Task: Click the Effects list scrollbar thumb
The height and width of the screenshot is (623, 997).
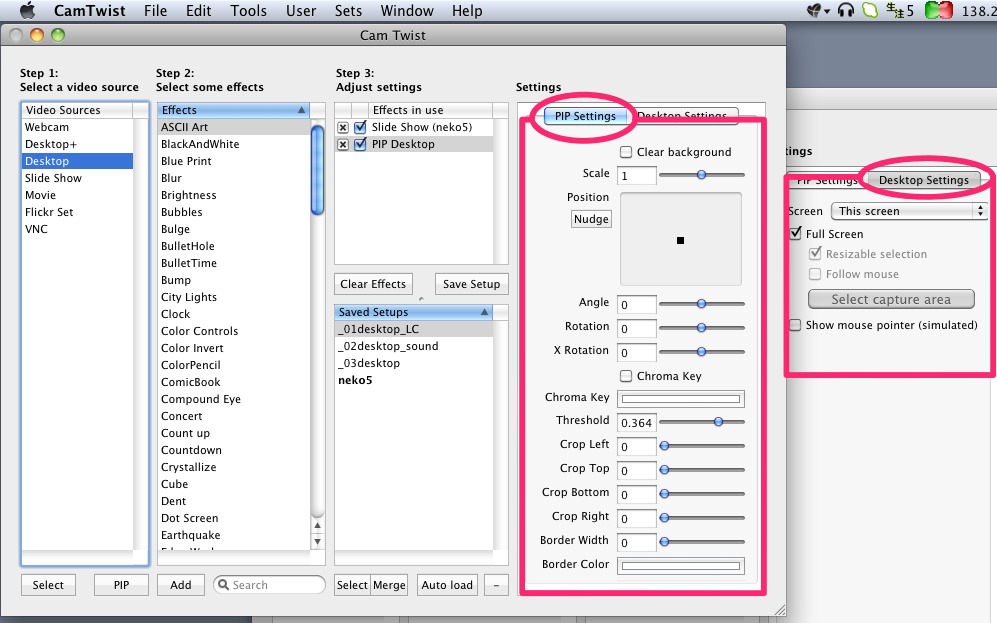Action: [317, 170]
